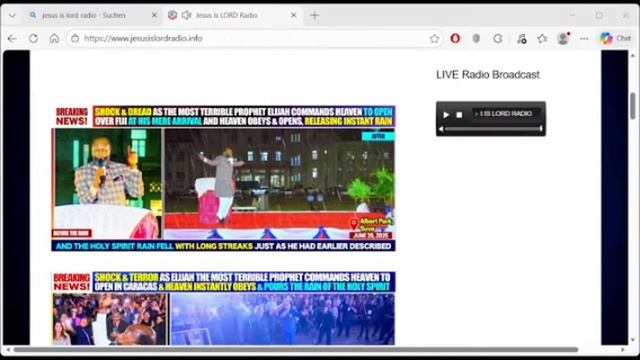Open the Fiji instant rain breaking news banner

[x=223, y=178]
